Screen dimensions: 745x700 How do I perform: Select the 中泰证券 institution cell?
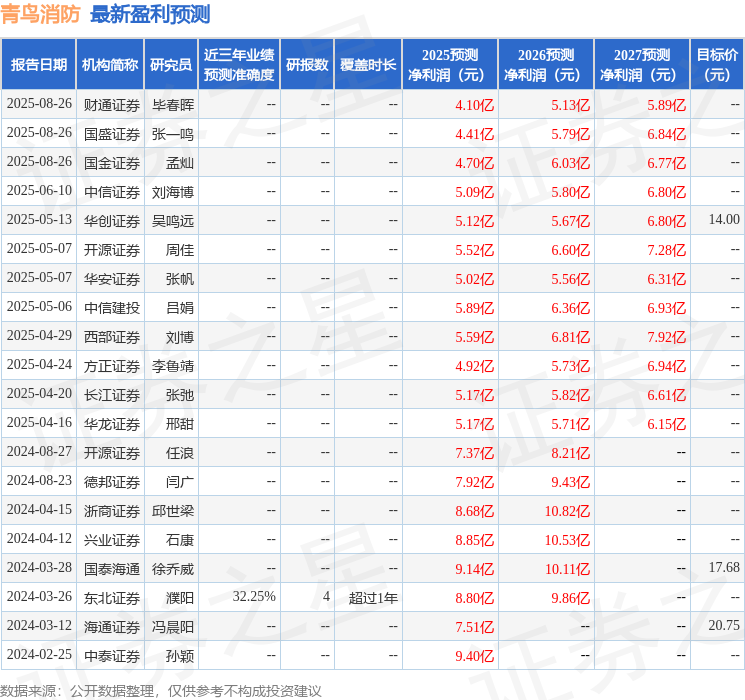click(112, 656)
